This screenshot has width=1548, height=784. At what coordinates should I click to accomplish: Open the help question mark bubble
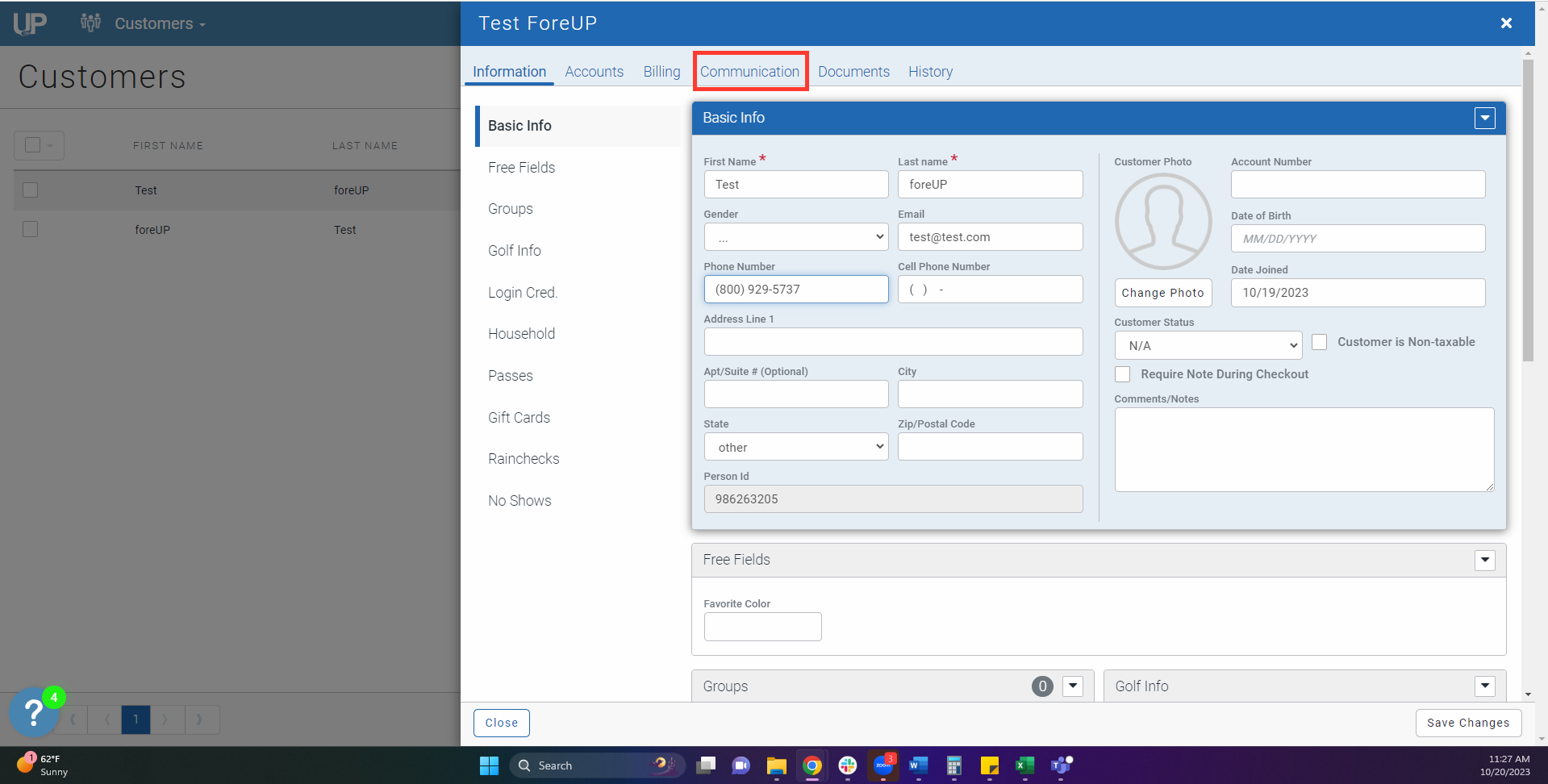33,712
